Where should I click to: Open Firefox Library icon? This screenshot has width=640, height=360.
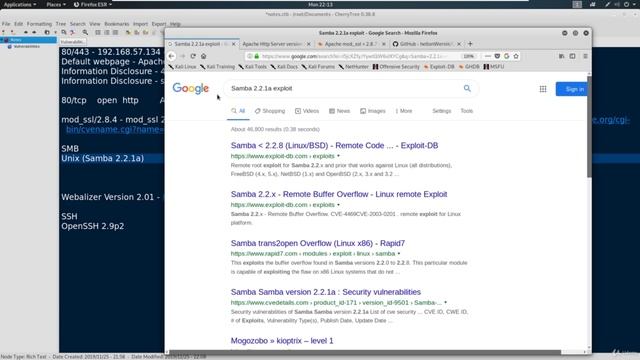point(562,56)
